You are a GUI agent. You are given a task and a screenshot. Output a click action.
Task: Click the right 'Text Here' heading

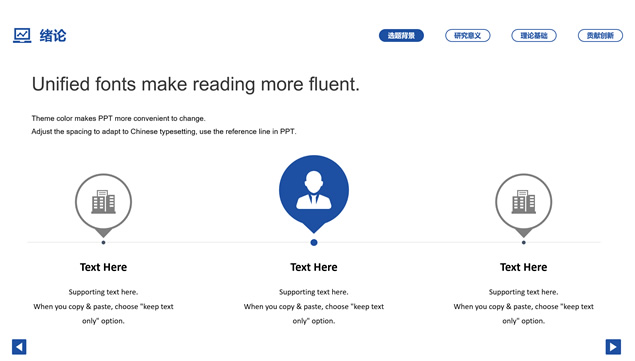(524, 267)
